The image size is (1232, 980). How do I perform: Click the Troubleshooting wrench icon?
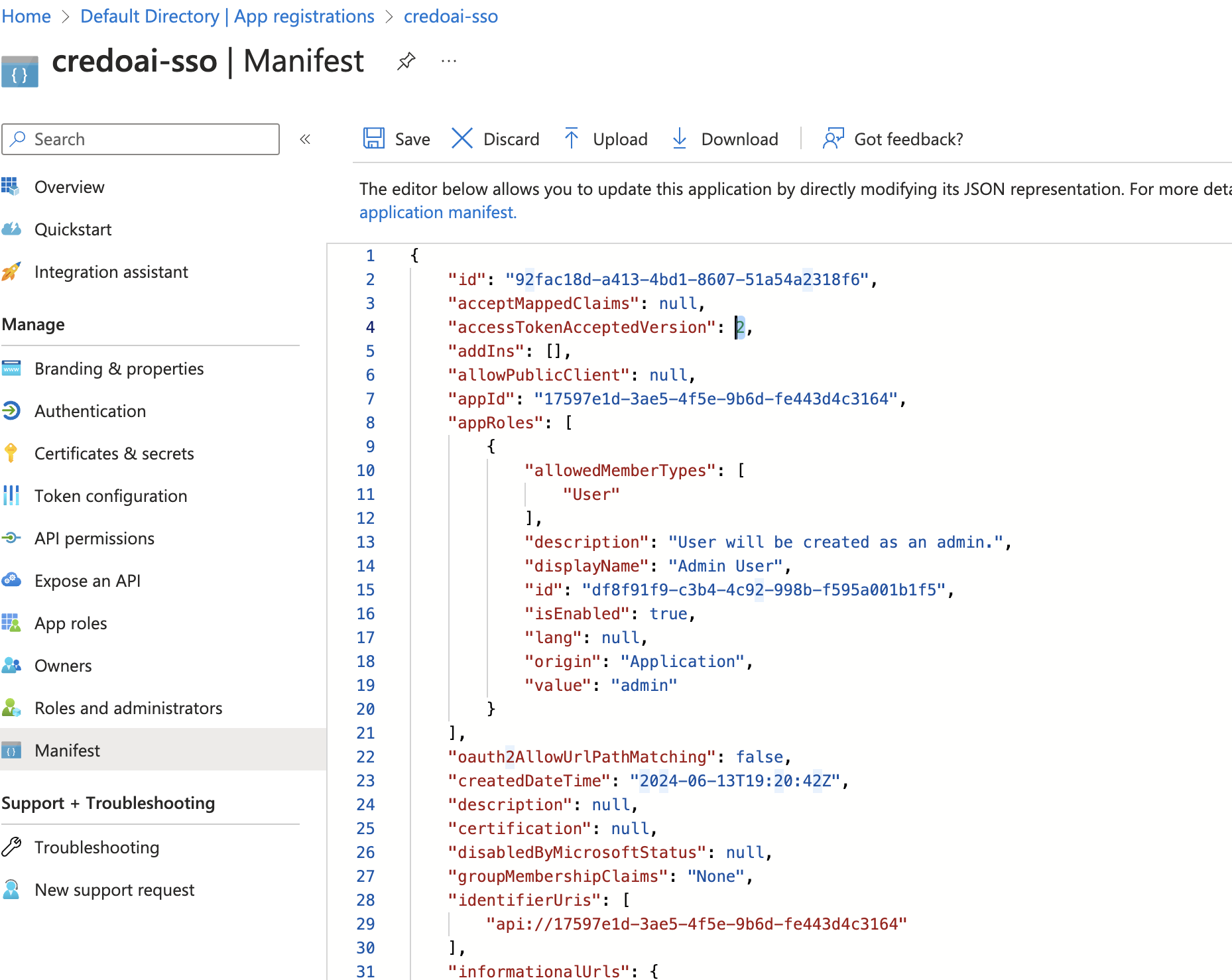click(11, 847)
